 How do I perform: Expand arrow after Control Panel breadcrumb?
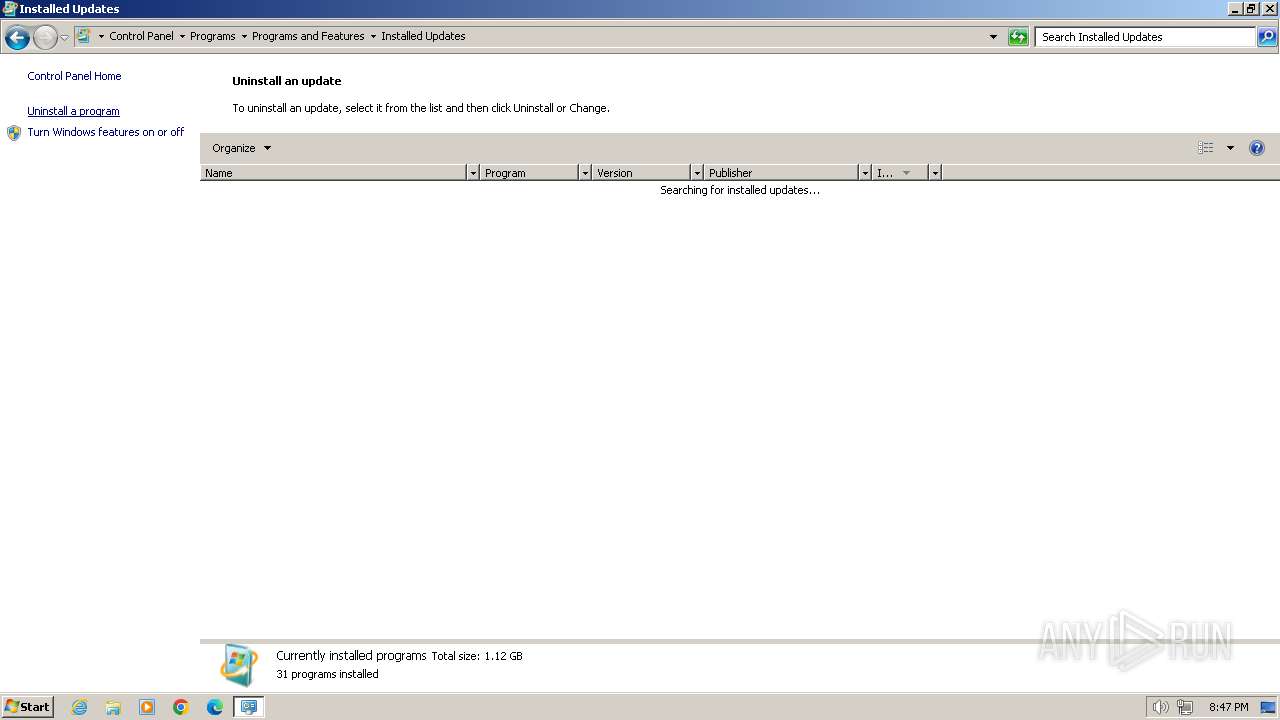182,36
